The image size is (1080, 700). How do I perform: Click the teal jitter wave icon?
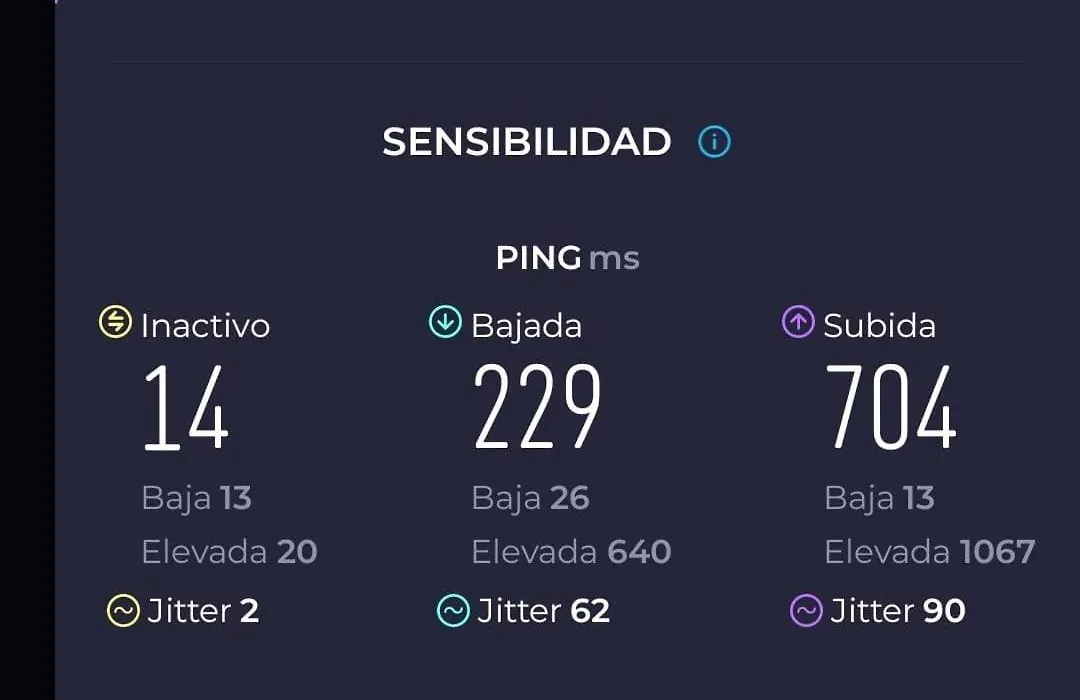tap(453, 610)
